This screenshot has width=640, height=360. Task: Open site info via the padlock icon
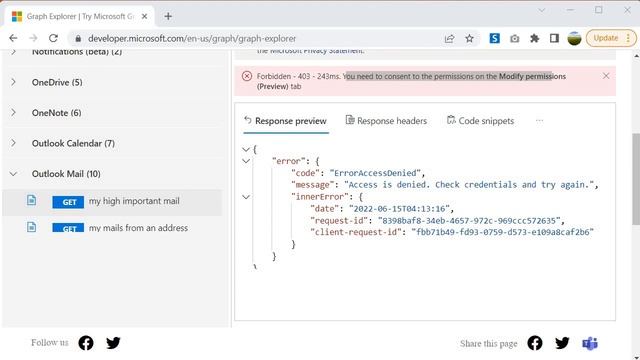pos(78,38)
